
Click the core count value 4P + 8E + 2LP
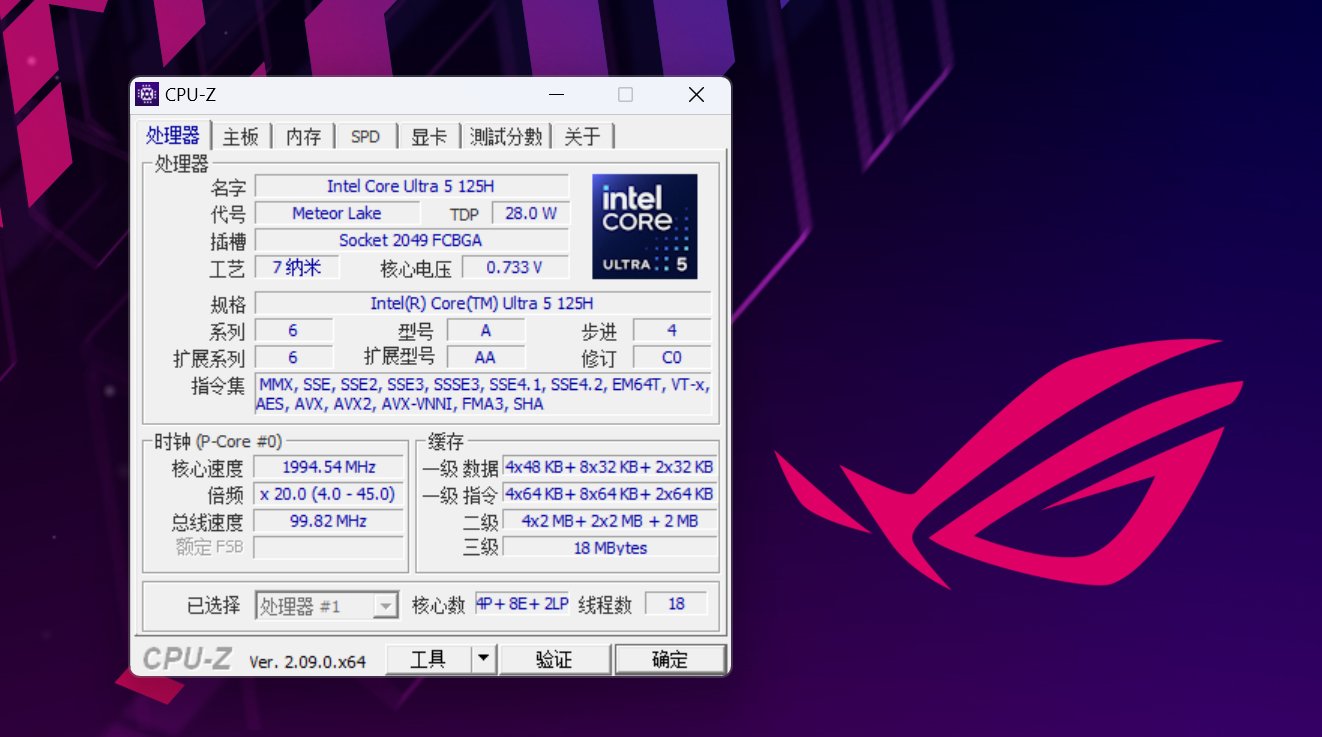pos(522,603)
